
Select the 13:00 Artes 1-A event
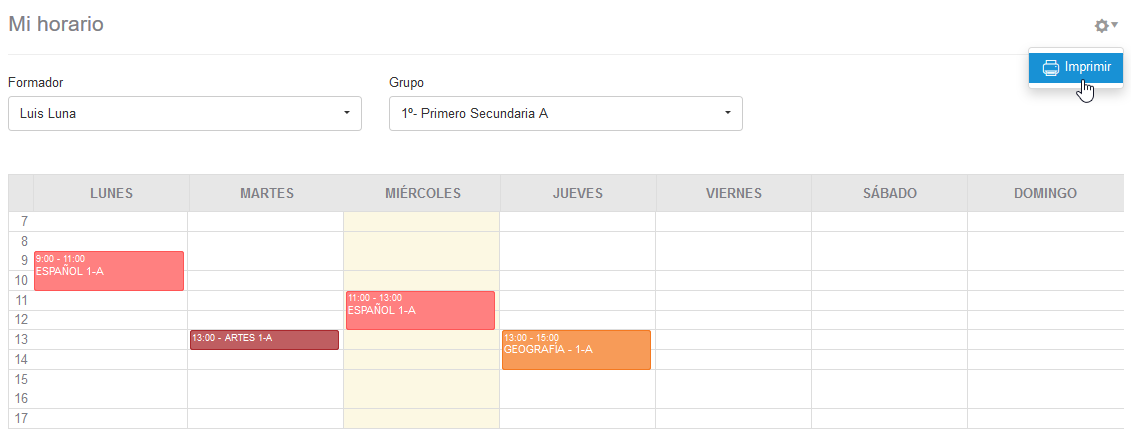click(264, 340)
